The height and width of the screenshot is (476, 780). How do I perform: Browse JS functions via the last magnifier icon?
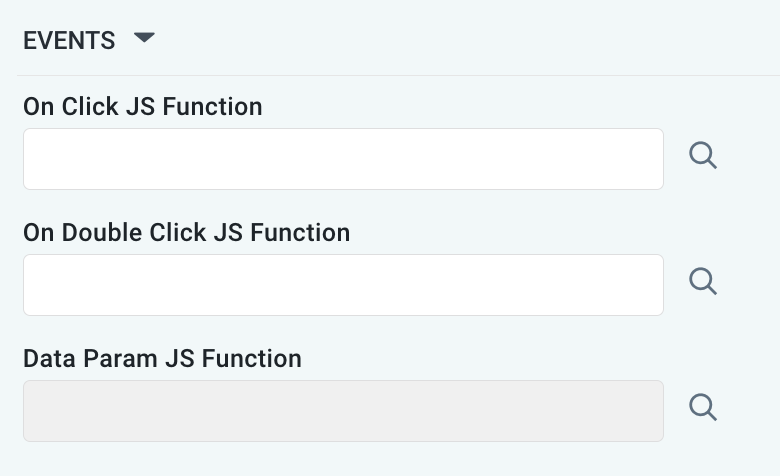coord(703,407)
